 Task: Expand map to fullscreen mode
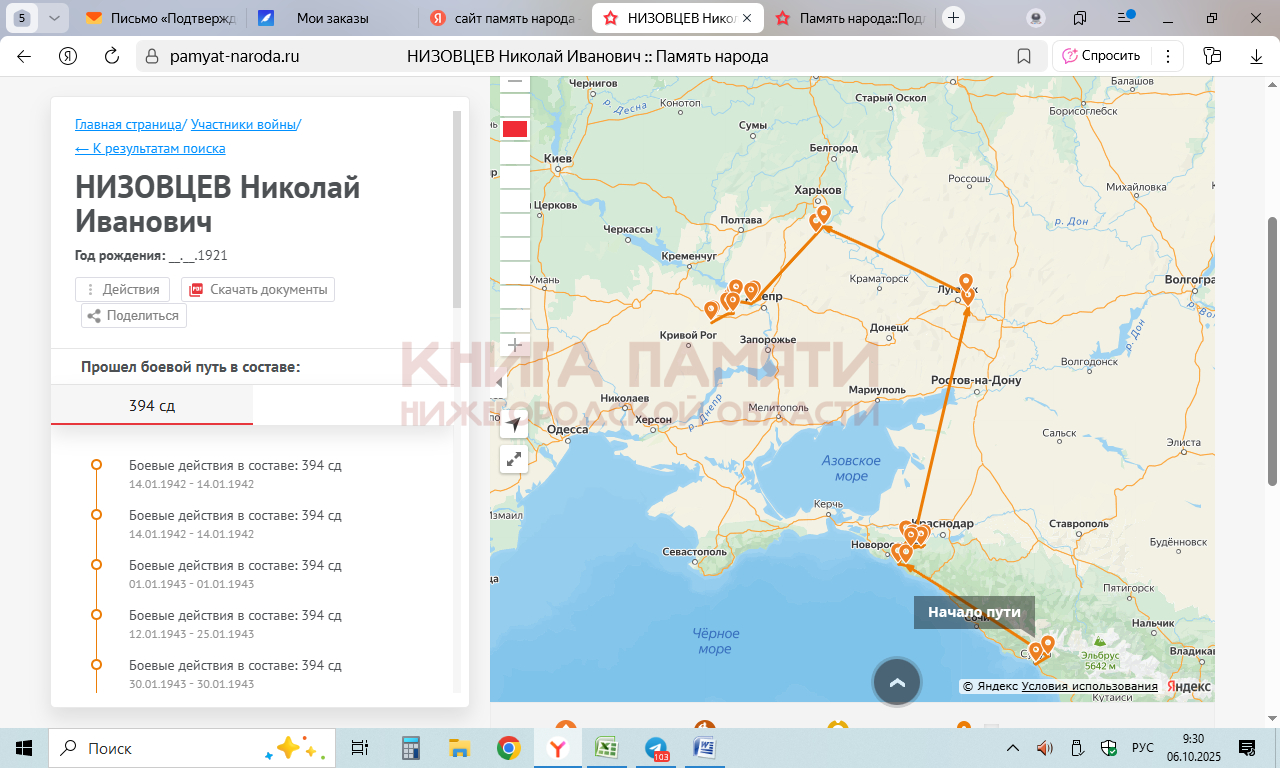coord(514,459)
